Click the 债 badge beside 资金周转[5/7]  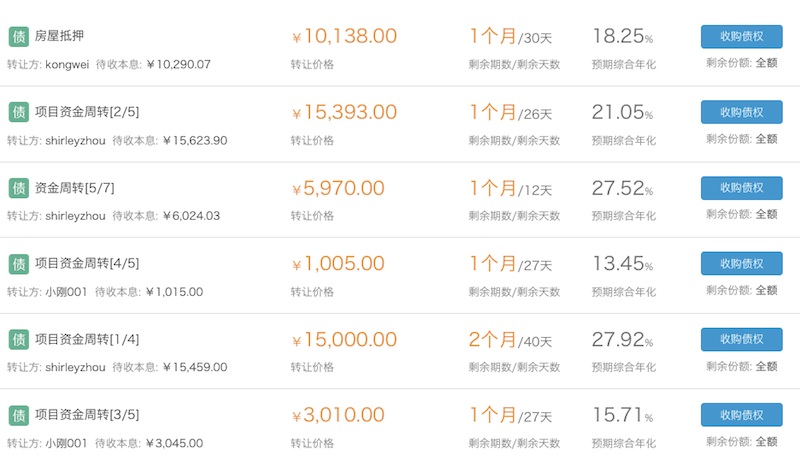[19, 188]
